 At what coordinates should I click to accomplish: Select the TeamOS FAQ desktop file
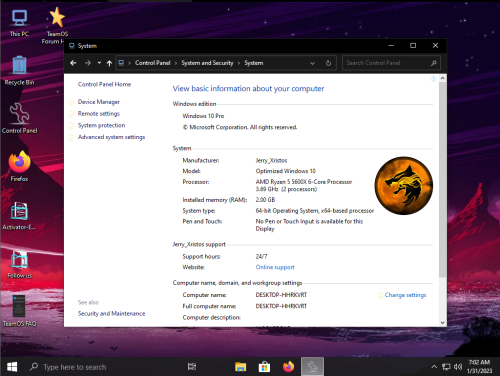19,311
